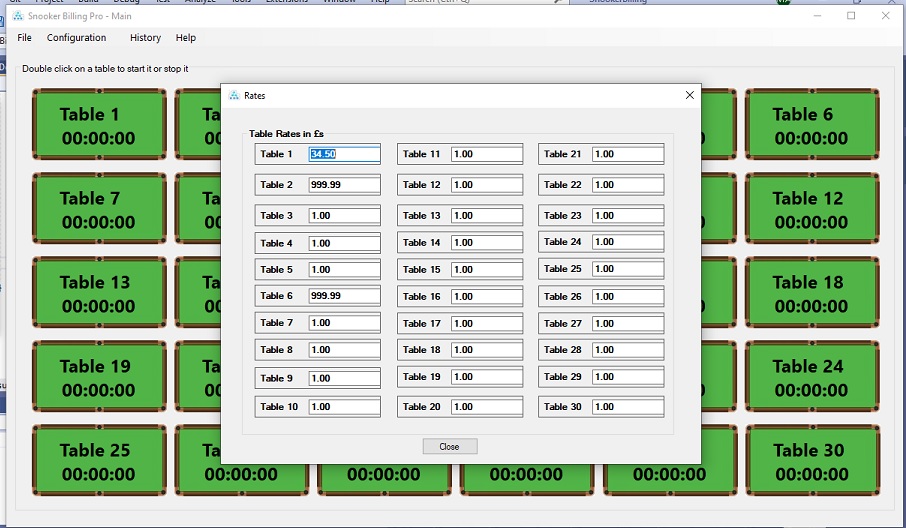Click the Table 24 rate field
The height and width of the screenshot is (528, 906).
(x=627, y=242)
